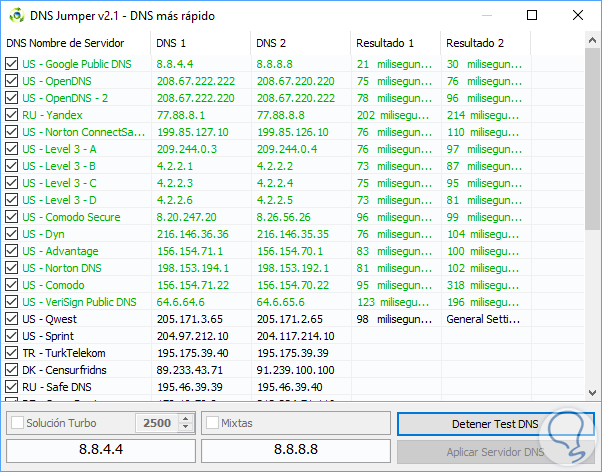This screenshot has width=602, height=472.
Task: Select the US - Advantage row
Action: point(293,251)
